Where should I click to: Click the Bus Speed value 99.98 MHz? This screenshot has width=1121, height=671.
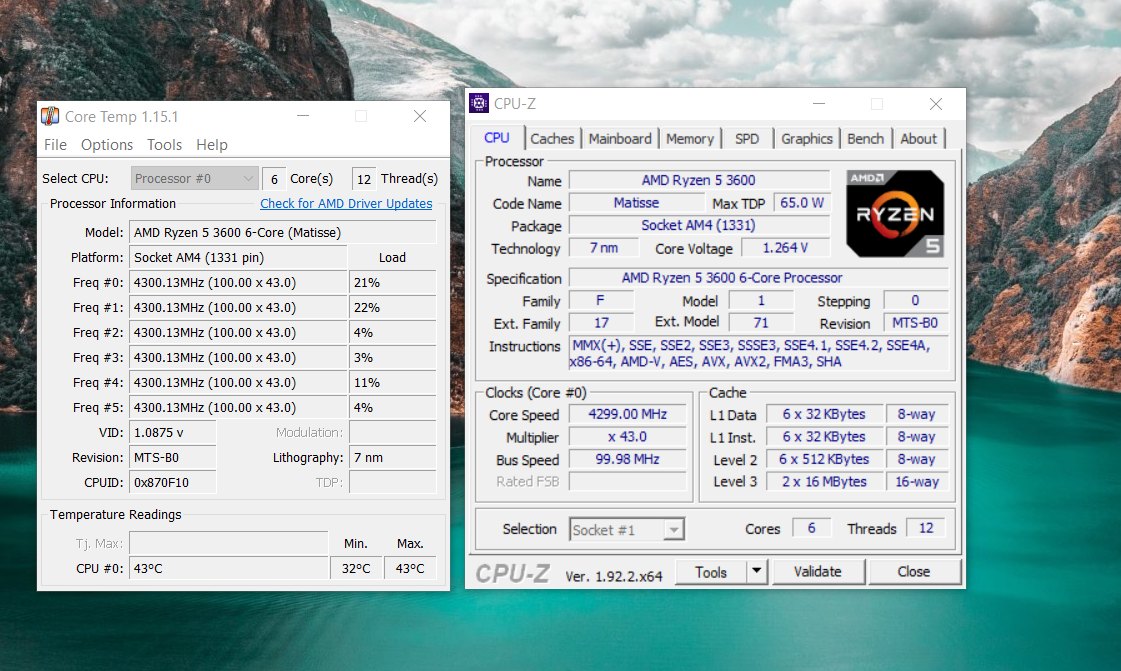(627, 459)
